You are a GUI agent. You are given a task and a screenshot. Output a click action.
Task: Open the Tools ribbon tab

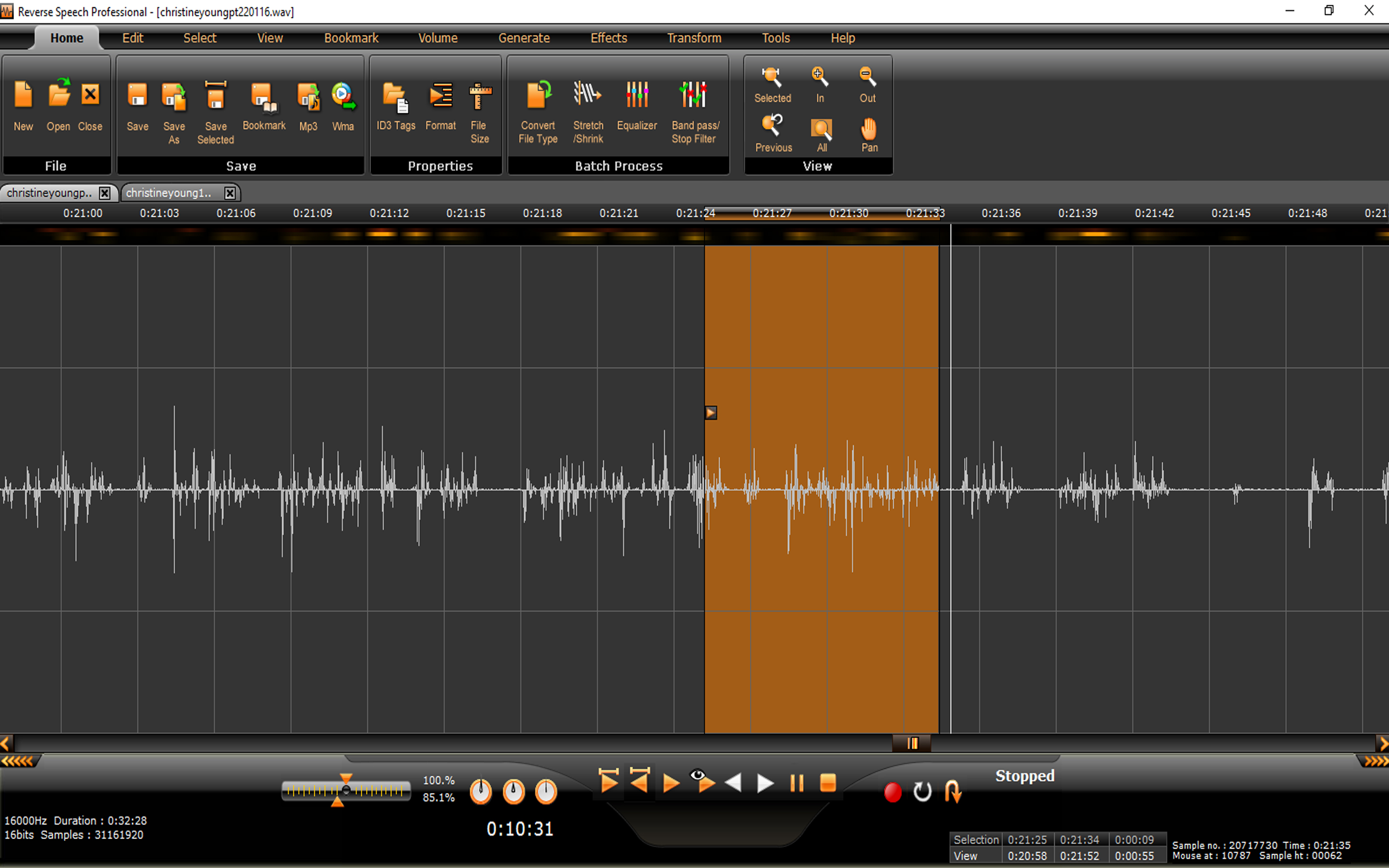[776, 38]
